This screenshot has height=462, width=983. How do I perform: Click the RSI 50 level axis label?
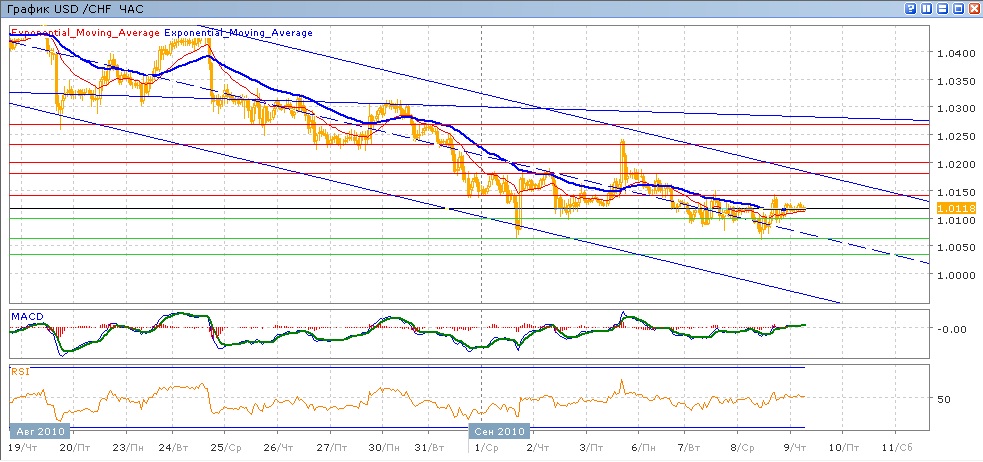tap(942, 398)
